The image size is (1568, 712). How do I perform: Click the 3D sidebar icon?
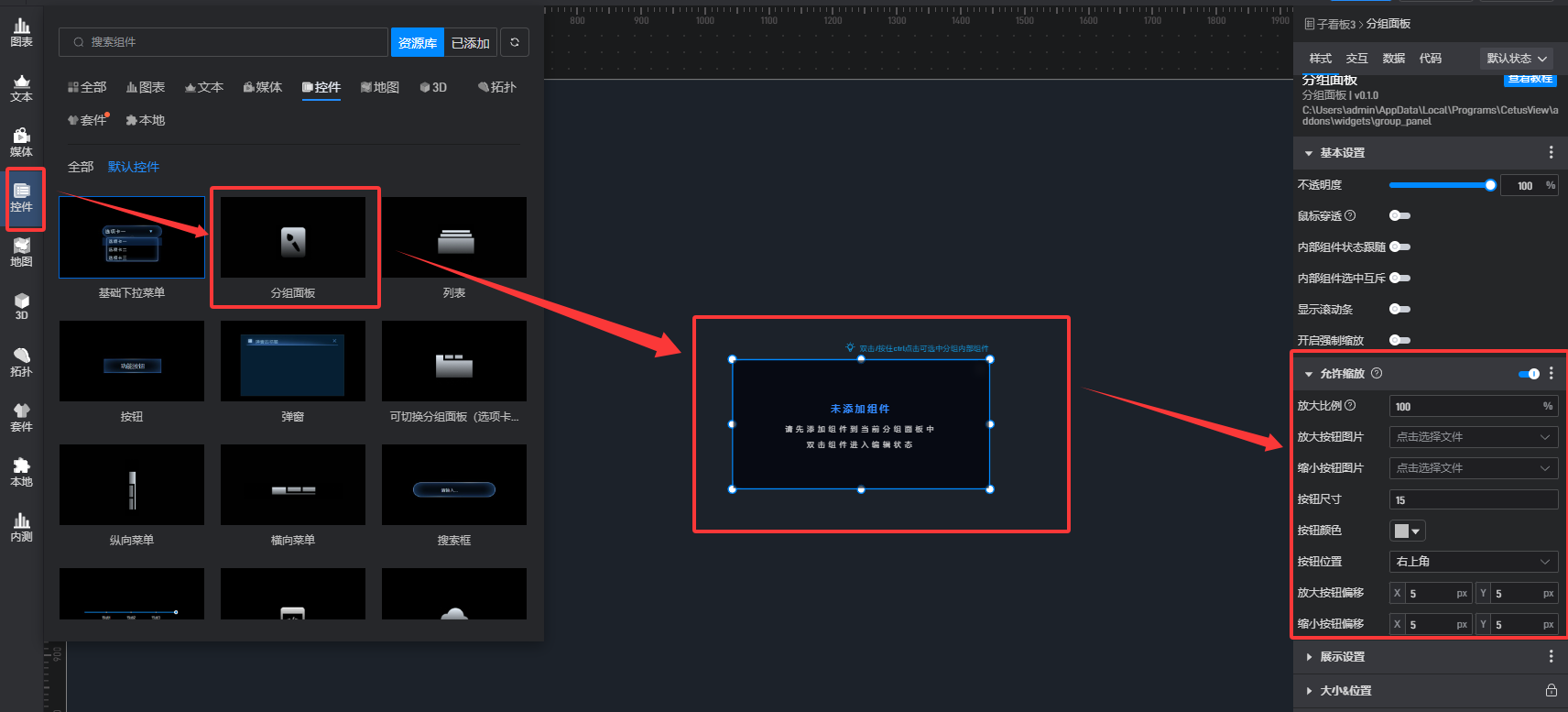coord(21,307)
